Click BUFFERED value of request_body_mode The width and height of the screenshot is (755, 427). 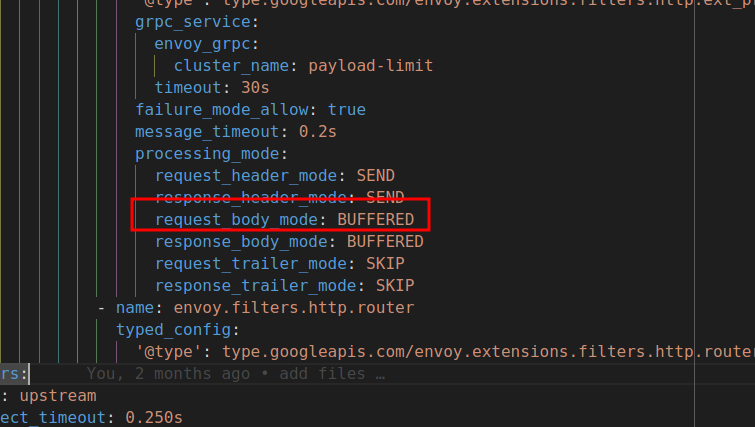tap(375, 219)
